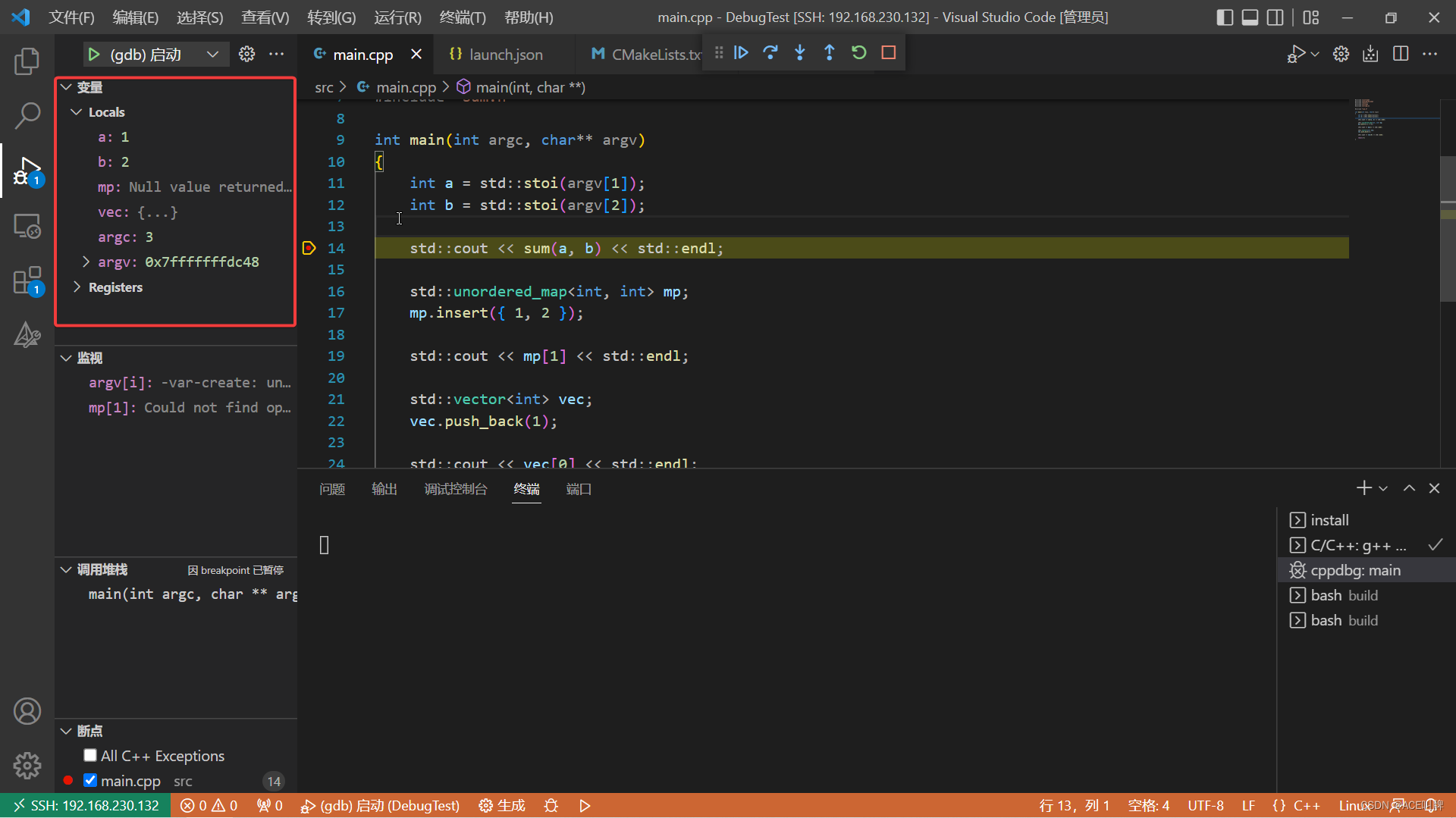Open the Run and Debug view
The width and height of the screenshot is (1456, 818).
click(27, 171)
